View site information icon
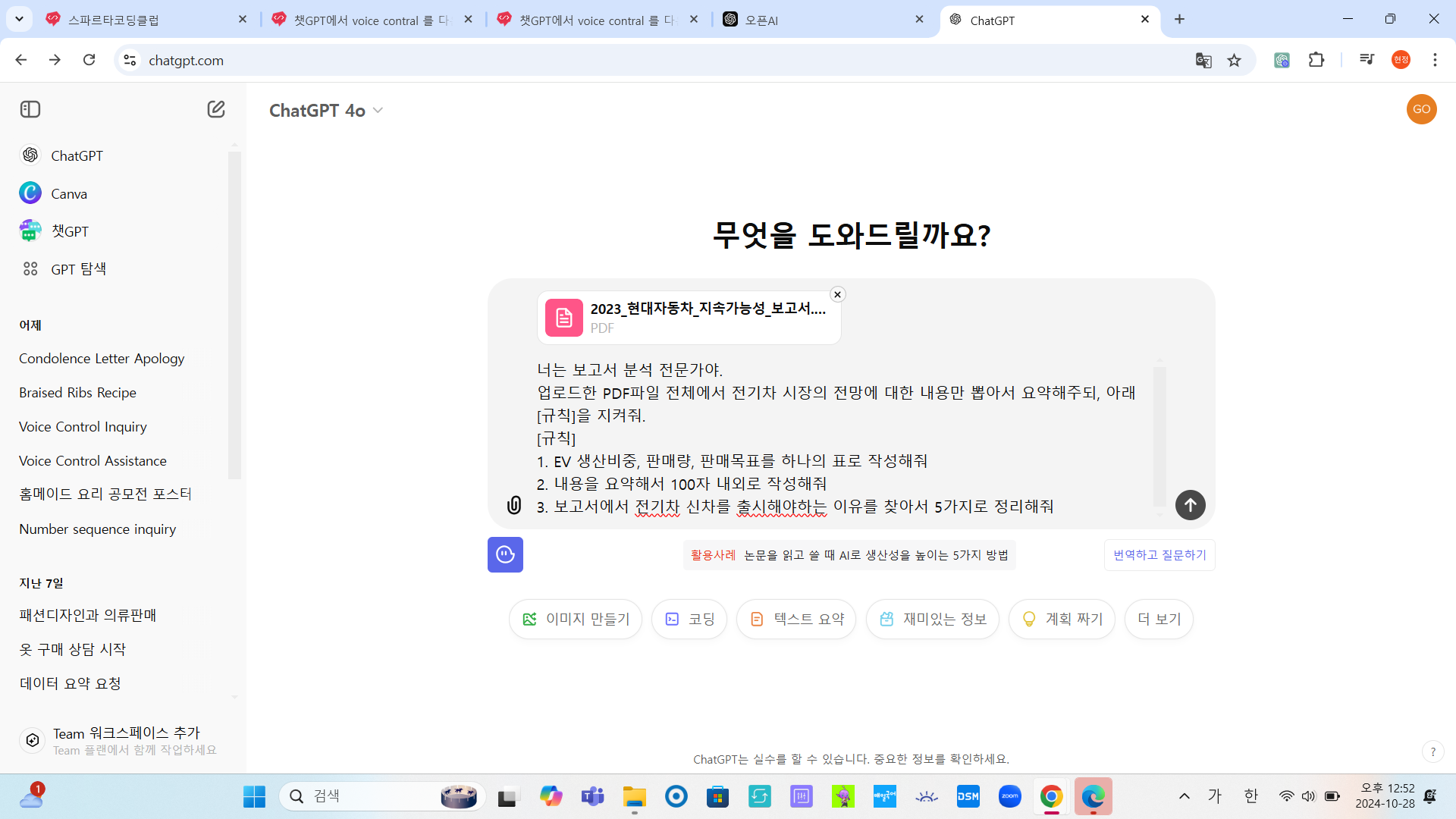1456x819 pixels. coord(130,60)
